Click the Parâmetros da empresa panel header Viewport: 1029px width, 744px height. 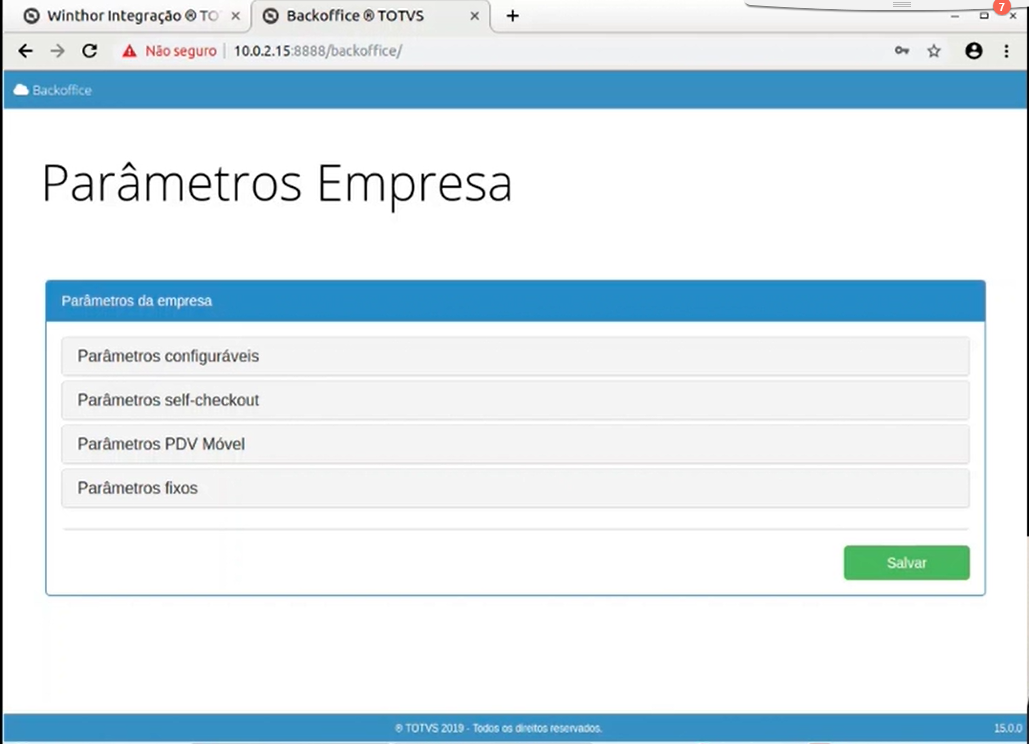point(515,301)
